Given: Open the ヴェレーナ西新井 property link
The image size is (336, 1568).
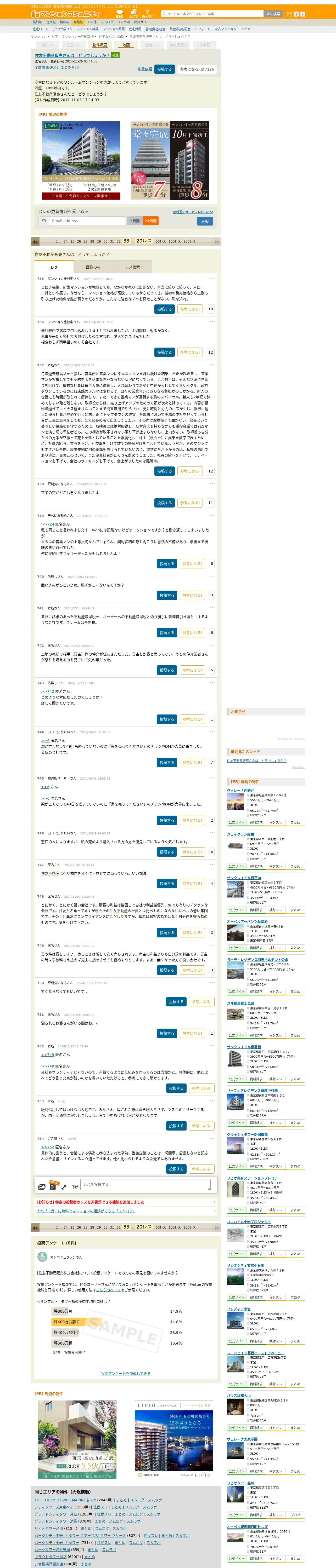Looking at the screenshot, I should (x=240, y=791).
